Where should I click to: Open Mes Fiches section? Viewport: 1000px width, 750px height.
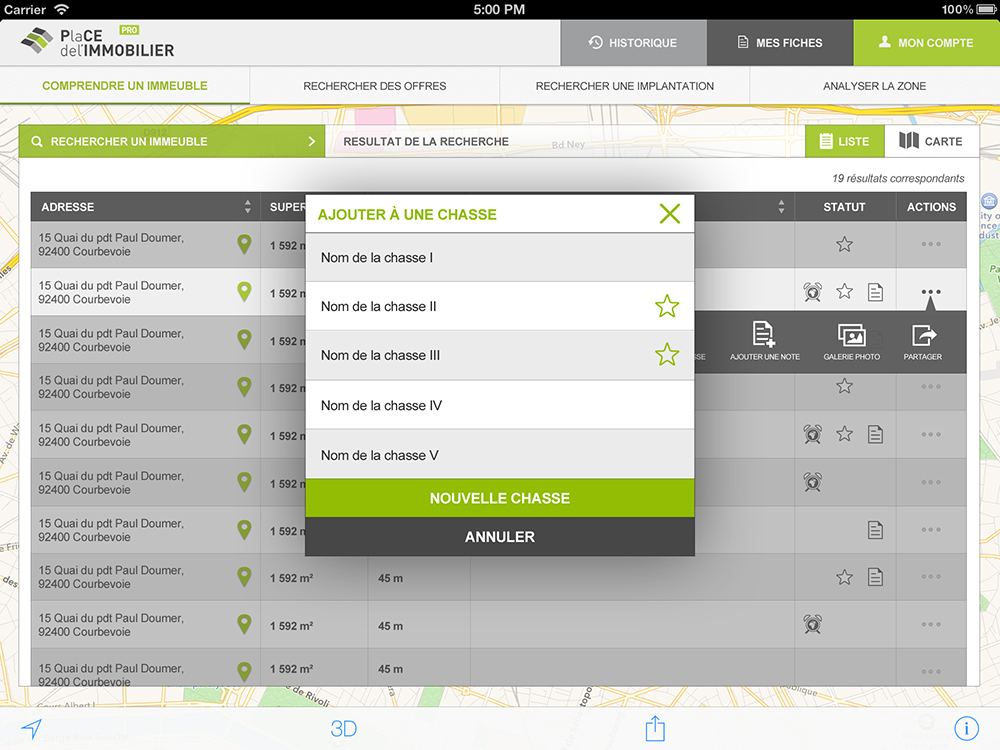click(x=780, y=43)
